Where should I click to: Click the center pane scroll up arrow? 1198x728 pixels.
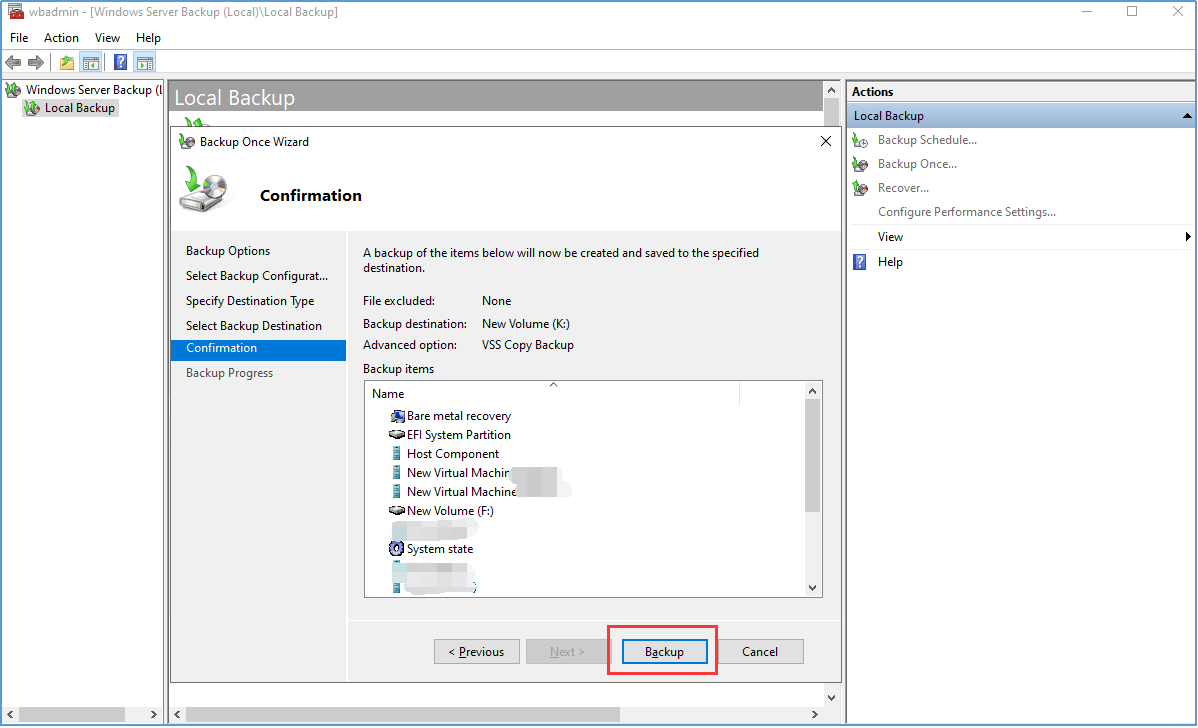(831, 90)
